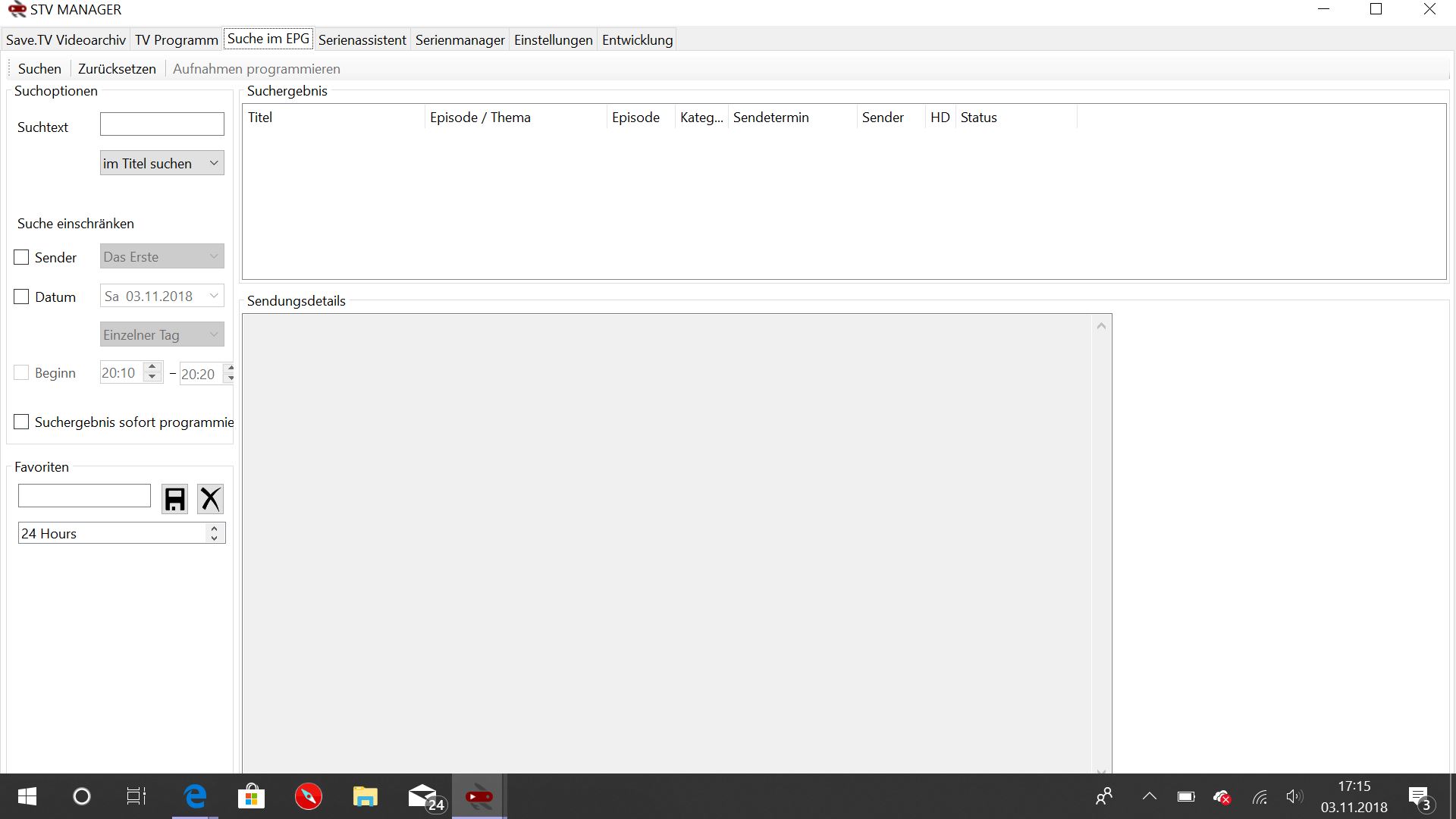The image size is (1456, 819).
Task: Expand the '24 Hours' favorites list
Action: click(x=214, y=534)
